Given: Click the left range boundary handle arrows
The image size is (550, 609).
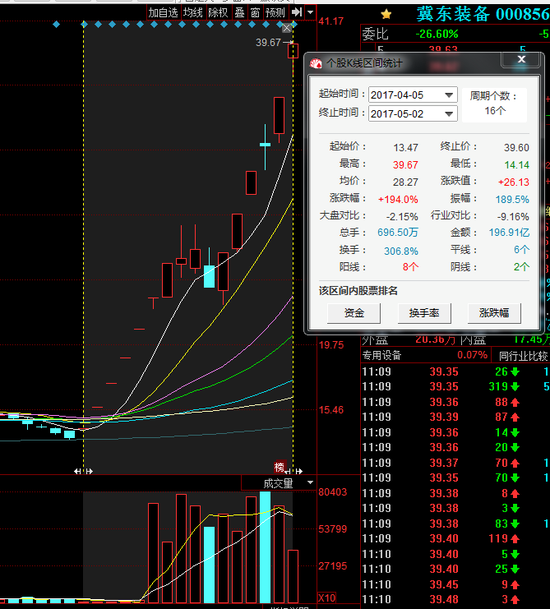Looking at the screenshot, I should pyautogui.click(x=84, y=471).
